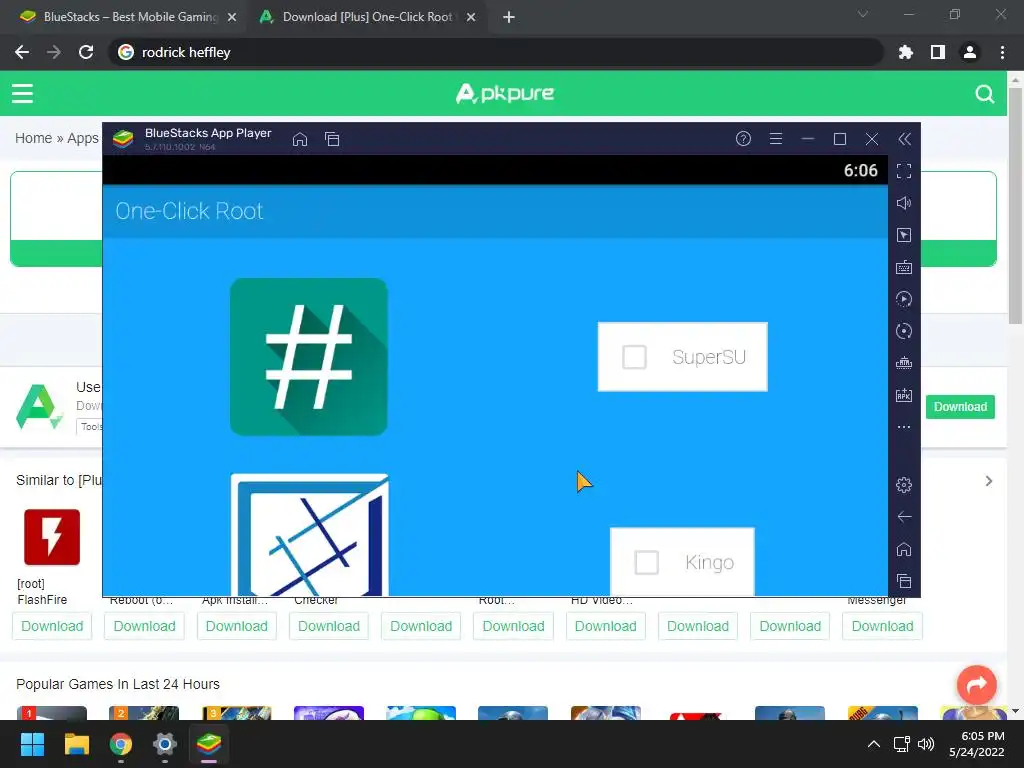Click Download button under Messenger app
Image resolution: width=1024 pixels, height=768 pixels.
[882, 626]
